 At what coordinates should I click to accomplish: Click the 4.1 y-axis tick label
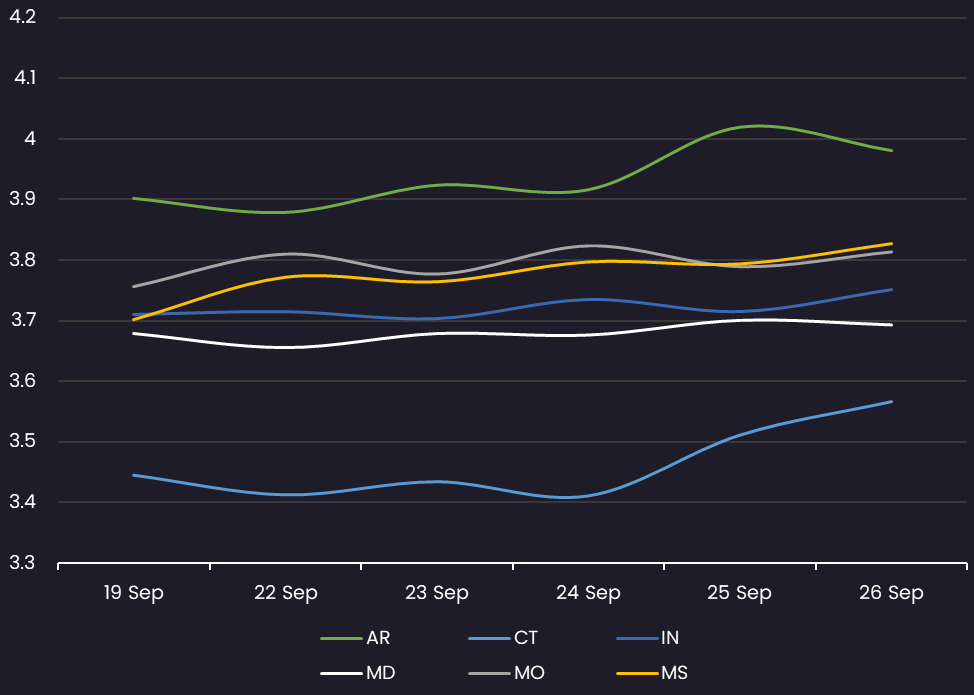click(22, 78)
